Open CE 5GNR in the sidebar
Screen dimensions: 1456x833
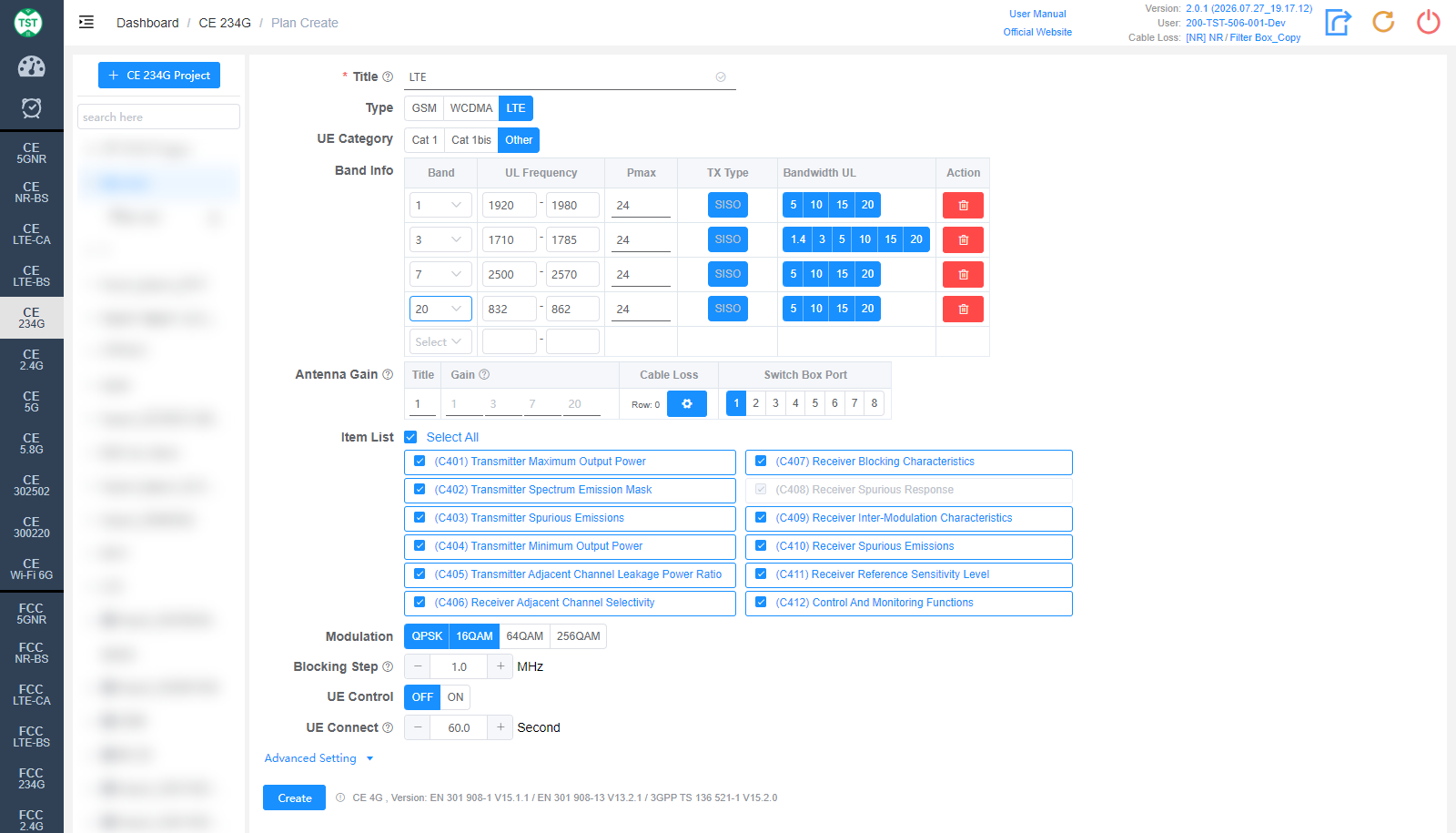pyautogui.click(x=32, y=153)
